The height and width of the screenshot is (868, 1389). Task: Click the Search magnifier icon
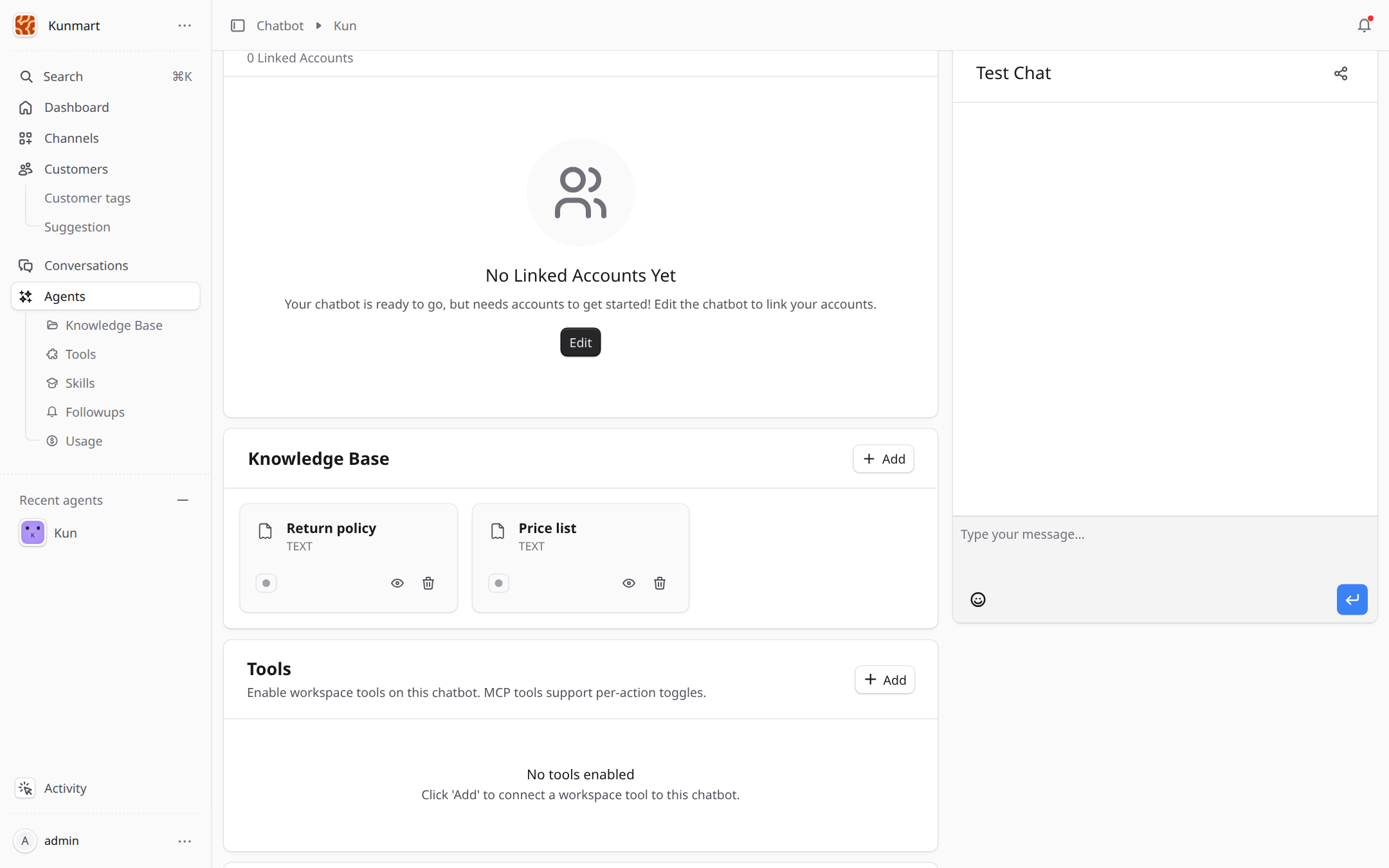[x=26, y=77]
